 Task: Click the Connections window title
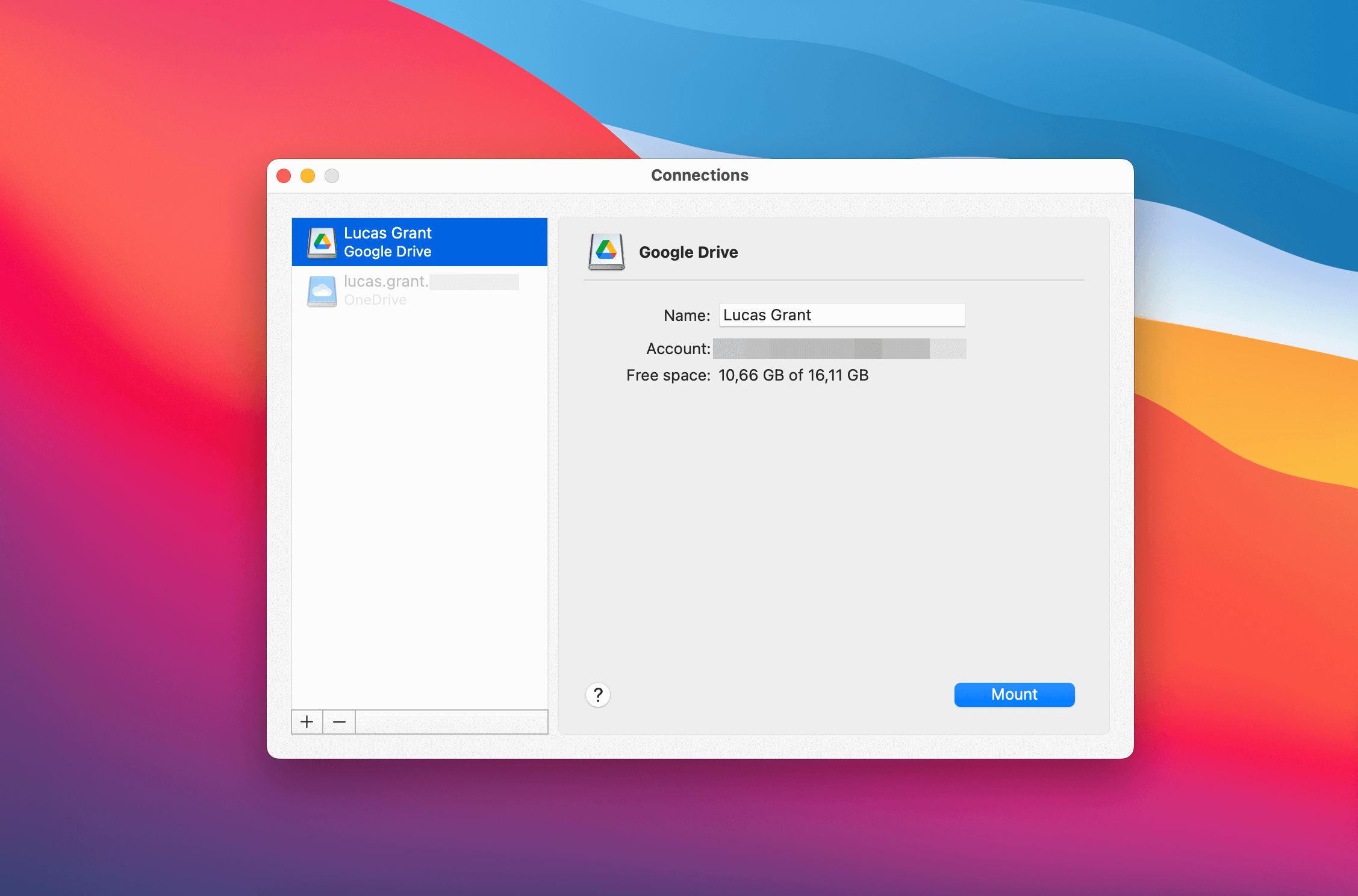click(x=699, y=175)
